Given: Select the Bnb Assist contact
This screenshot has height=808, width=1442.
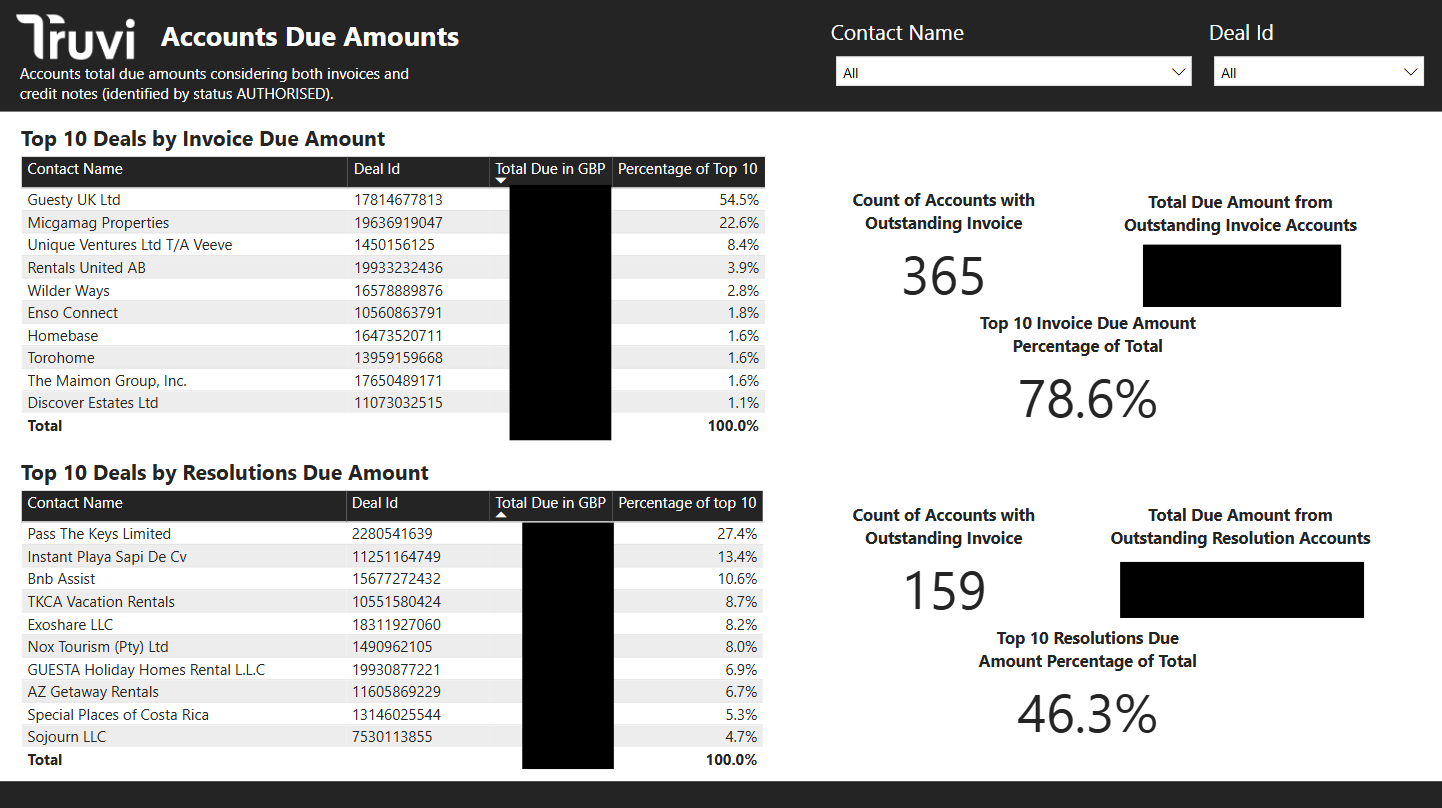Looking at the screenshot, I should 62,579.
